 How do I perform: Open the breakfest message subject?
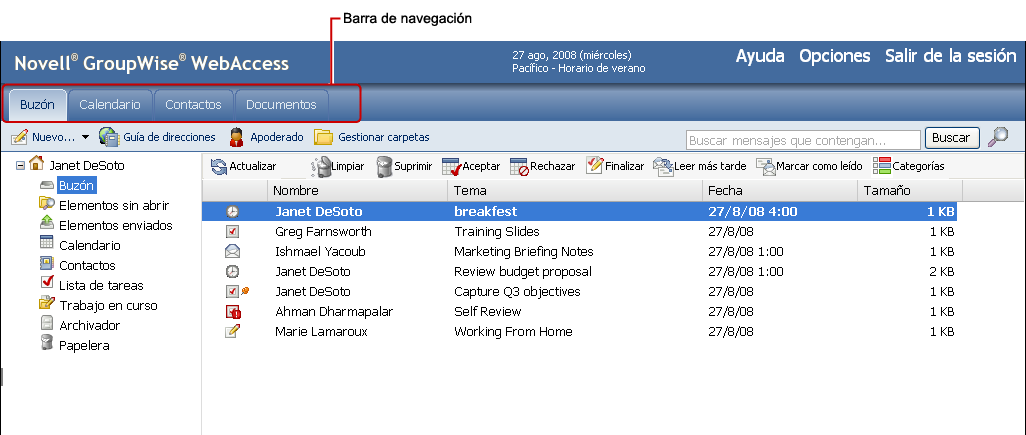(486, 212)
